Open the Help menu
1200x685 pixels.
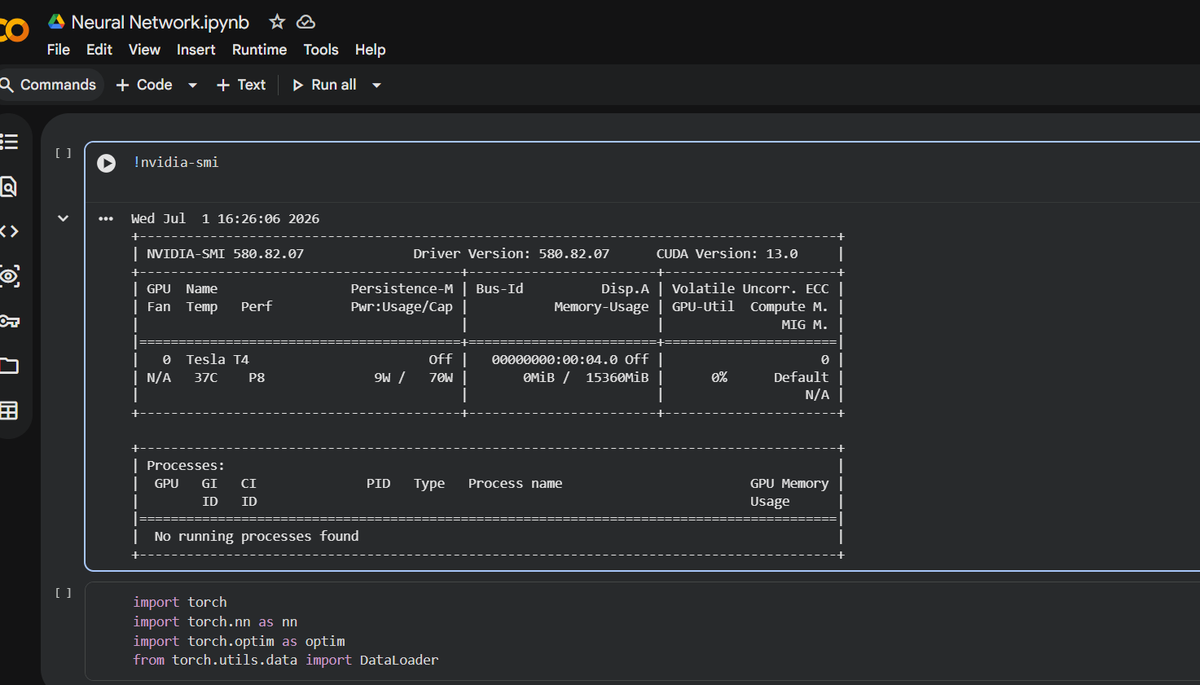click(x=370, y=50)
